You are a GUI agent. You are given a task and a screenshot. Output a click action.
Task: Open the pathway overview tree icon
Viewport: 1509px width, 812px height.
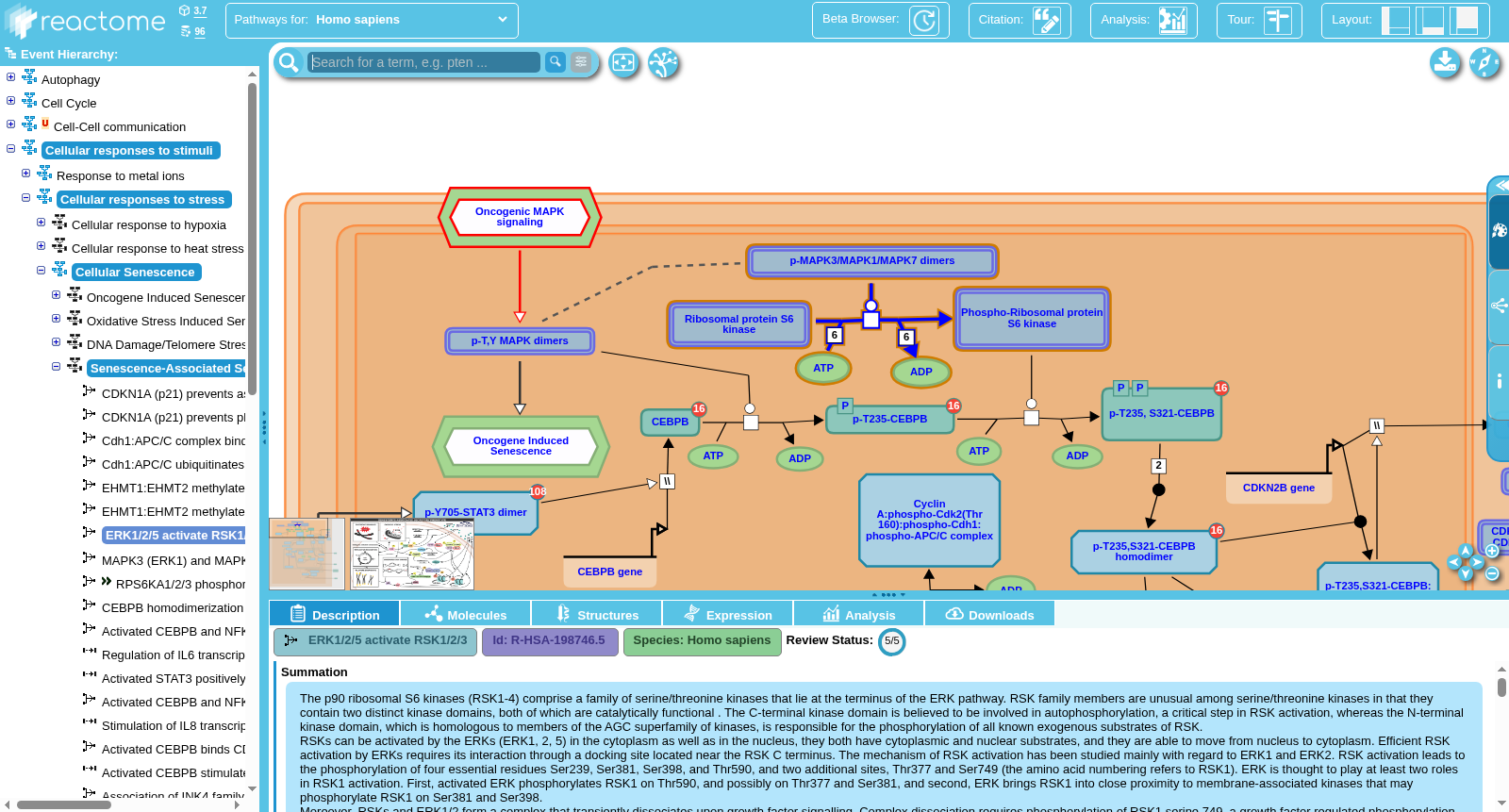tap(663, 63)
